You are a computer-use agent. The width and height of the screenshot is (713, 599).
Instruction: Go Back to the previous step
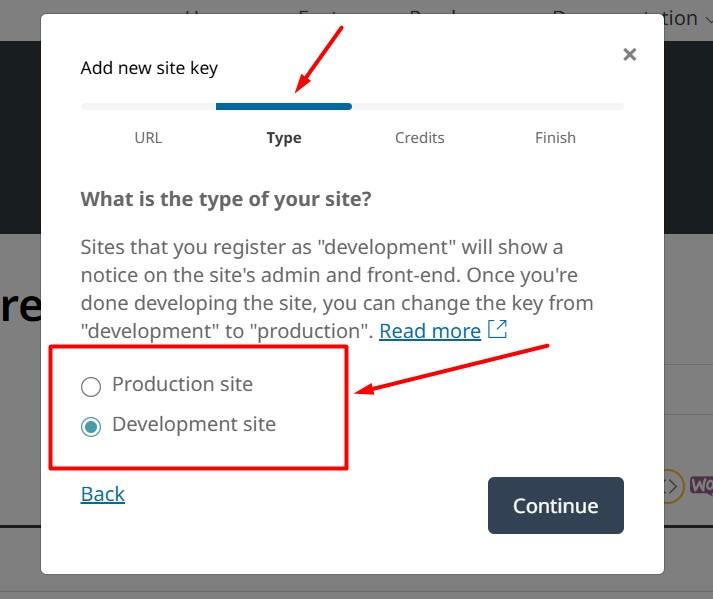coord(103,494)
